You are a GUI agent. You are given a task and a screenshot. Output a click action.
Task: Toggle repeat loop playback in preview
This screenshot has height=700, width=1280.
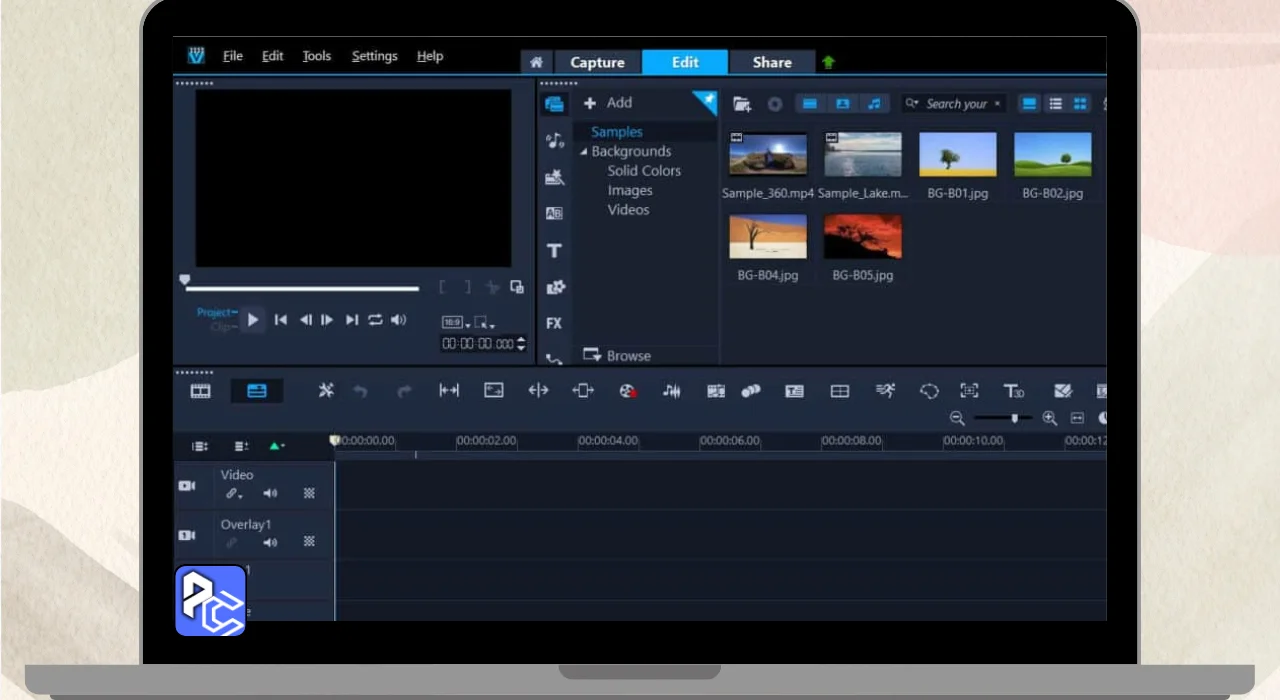click(375, 320)
